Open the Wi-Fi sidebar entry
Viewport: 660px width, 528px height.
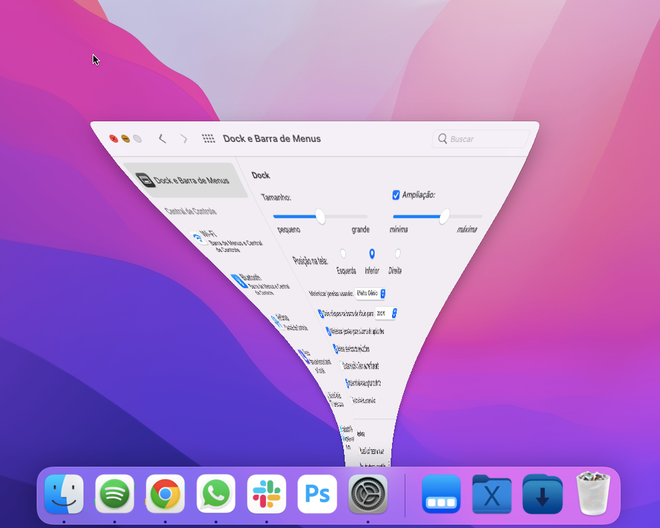coord(226,240)
